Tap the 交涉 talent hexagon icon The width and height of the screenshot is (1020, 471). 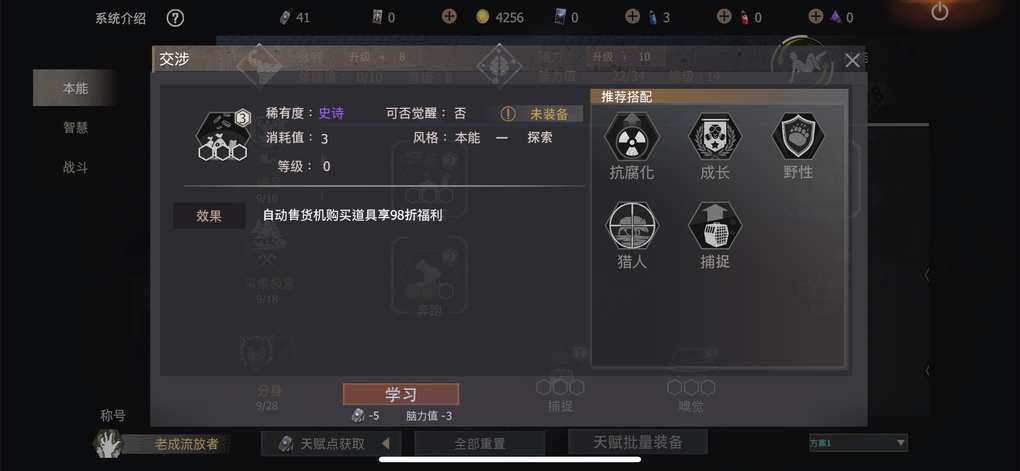tap(222, 136)
